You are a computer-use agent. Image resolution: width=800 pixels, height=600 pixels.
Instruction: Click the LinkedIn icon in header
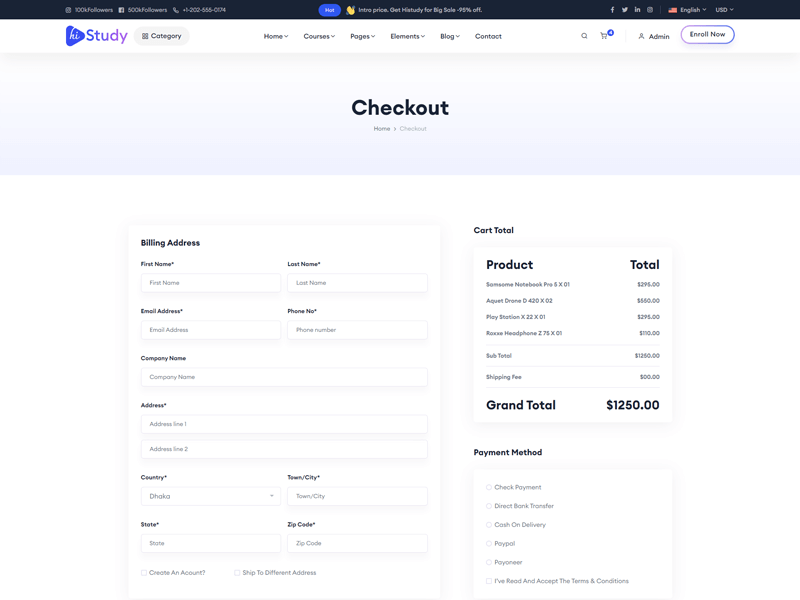pos(637,10)
